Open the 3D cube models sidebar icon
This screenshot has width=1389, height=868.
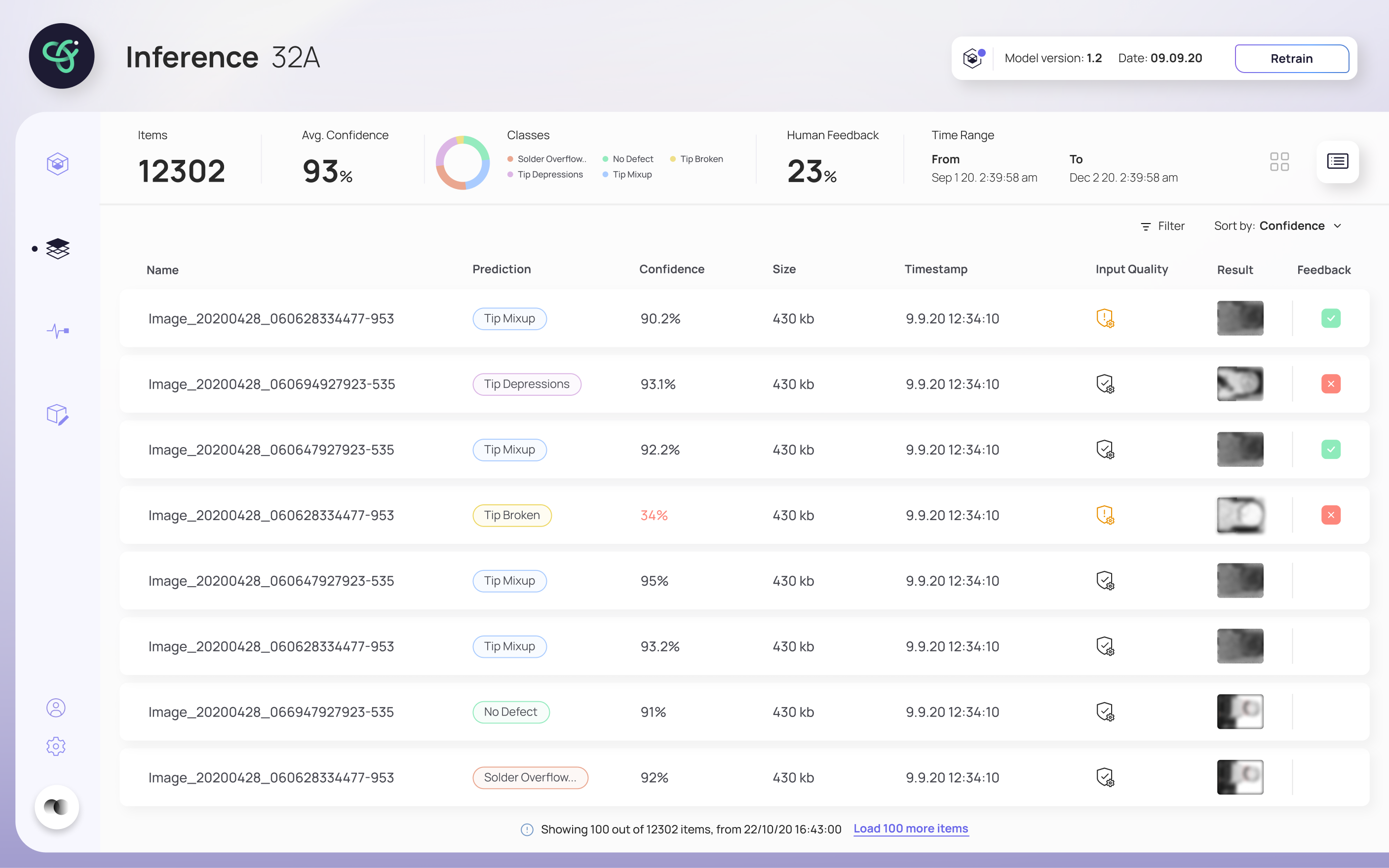point(57,164)
